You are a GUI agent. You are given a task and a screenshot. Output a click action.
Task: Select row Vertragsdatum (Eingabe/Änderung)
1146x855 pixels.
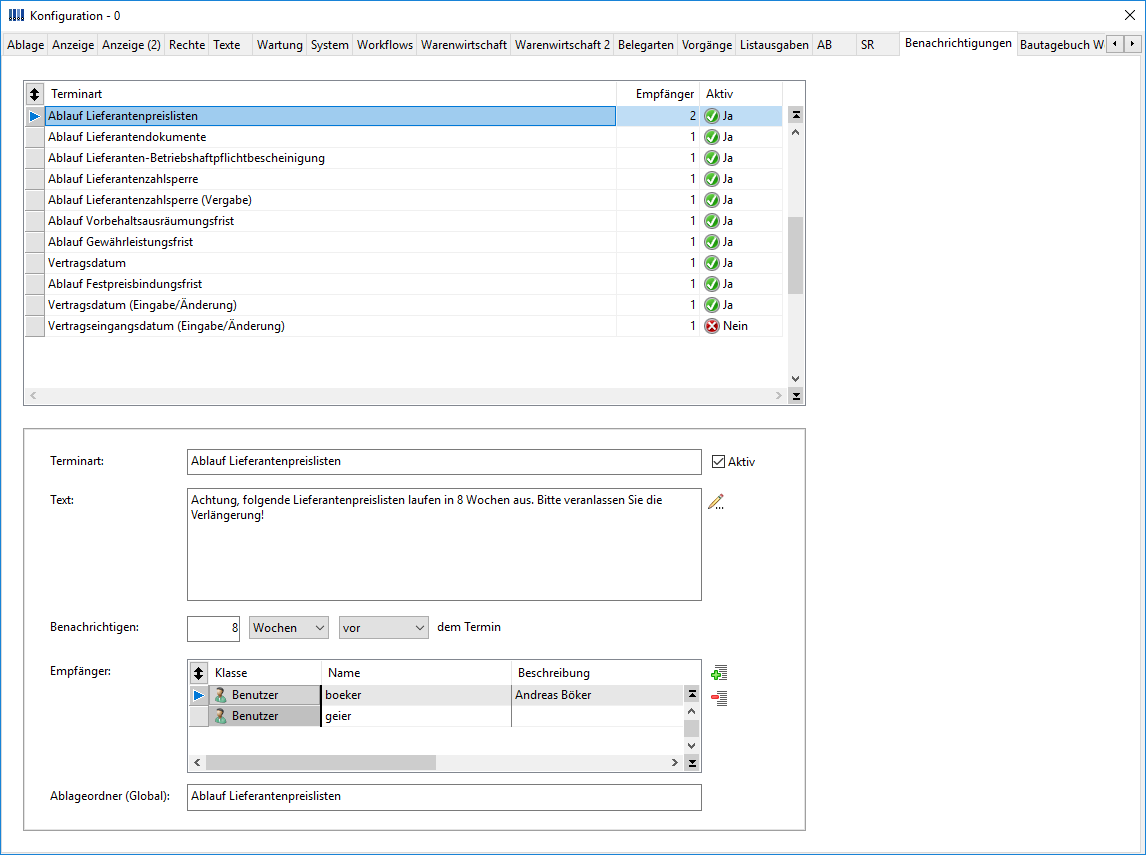click(403, 305)
